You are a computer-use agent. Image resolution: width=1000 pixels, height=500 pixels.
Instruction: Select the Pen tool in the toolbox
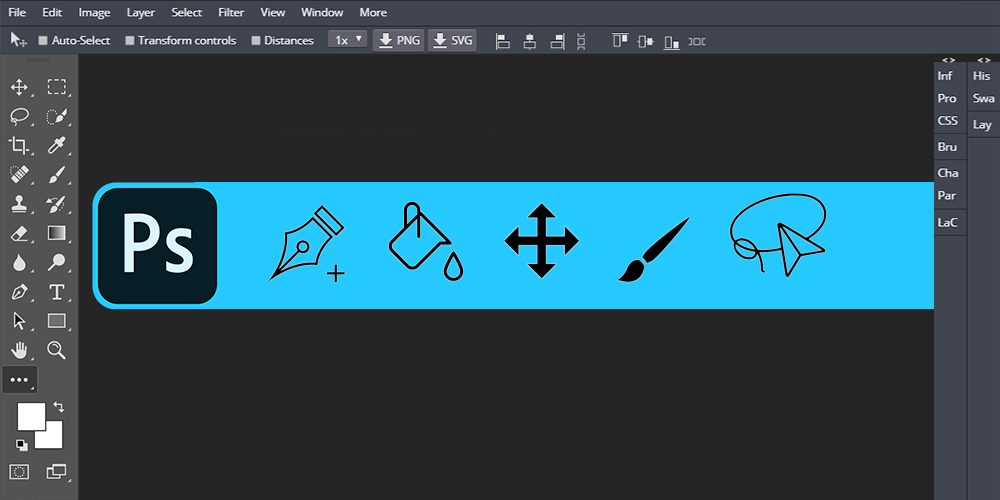point(19,292)
